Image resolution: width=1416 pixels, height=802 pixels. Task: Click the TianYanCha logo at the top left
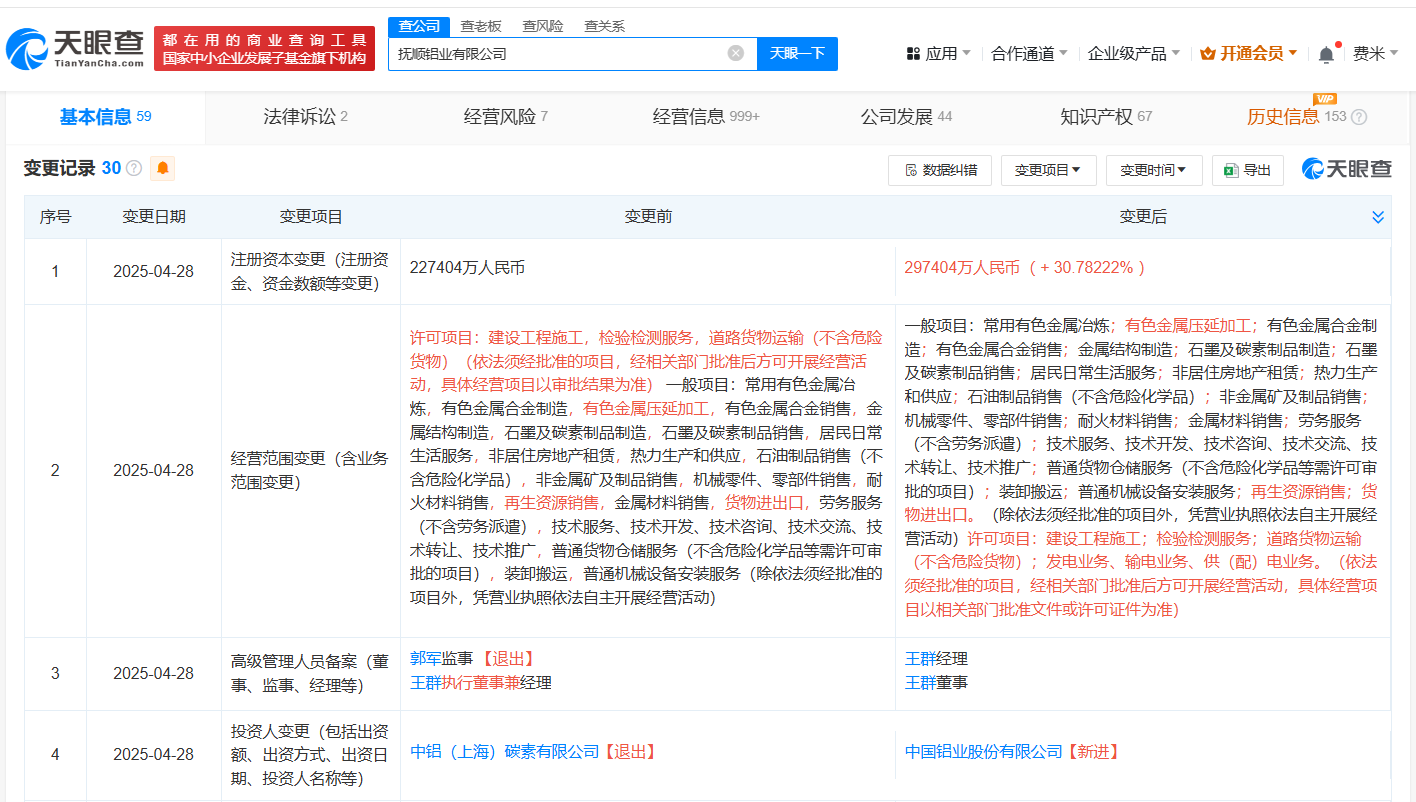(x=75, y=48)
